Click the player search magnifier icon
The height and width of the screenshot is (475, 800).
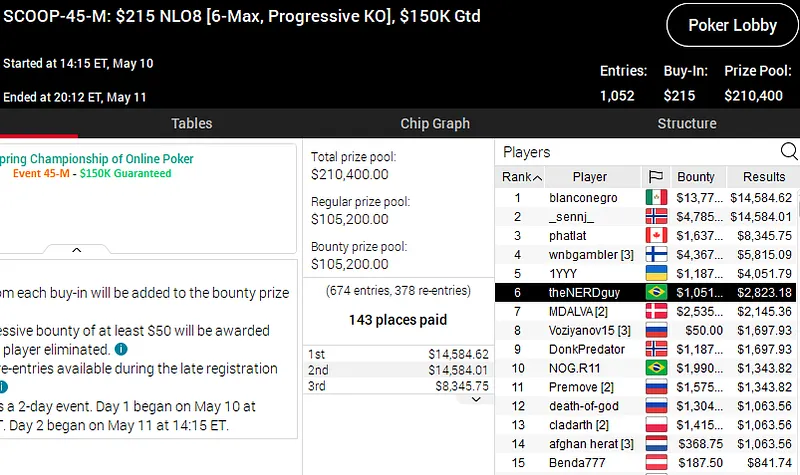pyautogui.click(x=789, y=152)
